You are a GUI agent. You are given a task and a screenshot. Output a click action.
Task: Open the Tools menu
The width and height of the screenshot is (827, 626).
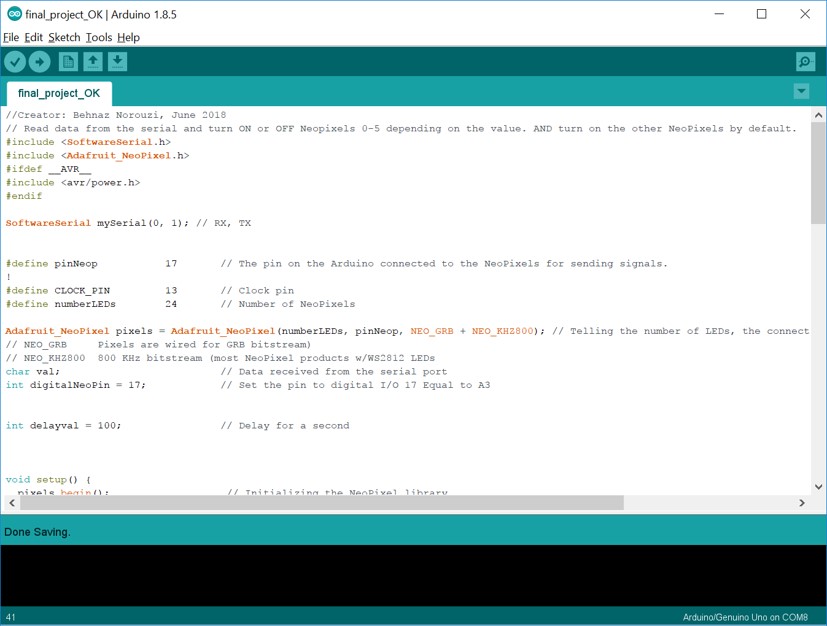tap(99, 37)
